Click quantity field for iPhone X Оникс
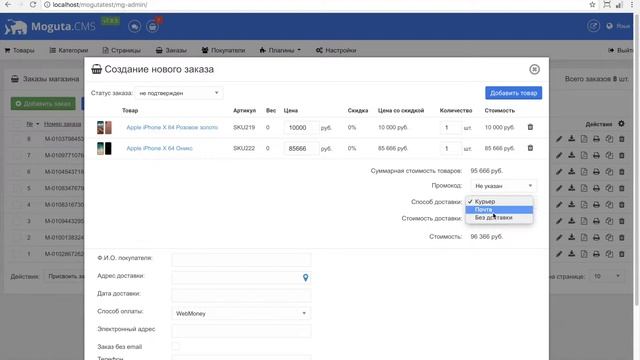 [x=451, y=149]
